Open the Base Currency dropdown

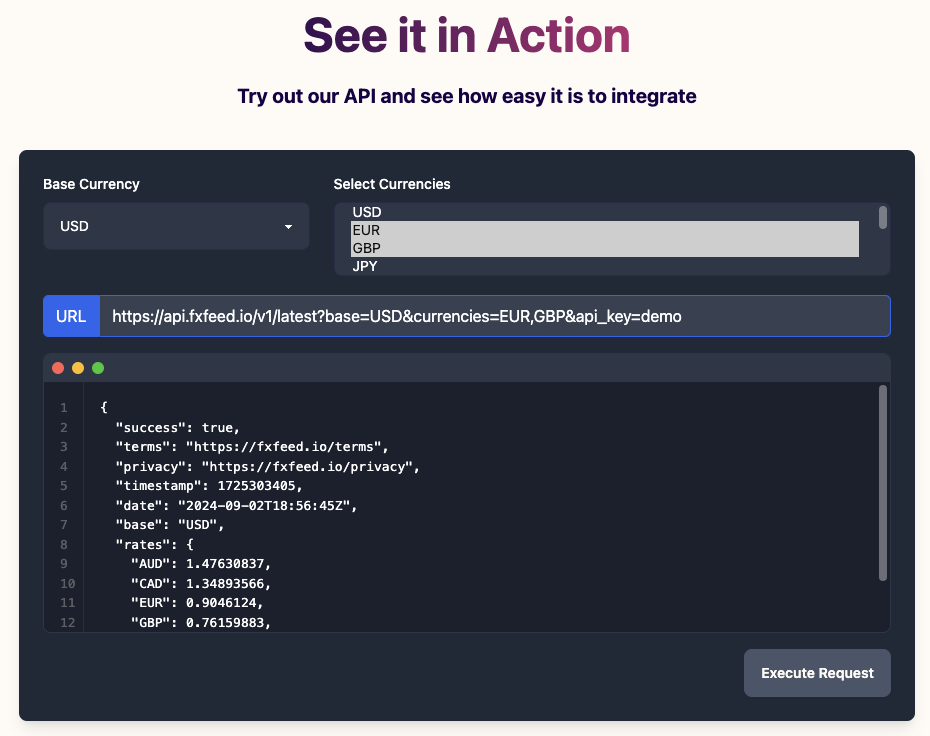tap(176, 227)
